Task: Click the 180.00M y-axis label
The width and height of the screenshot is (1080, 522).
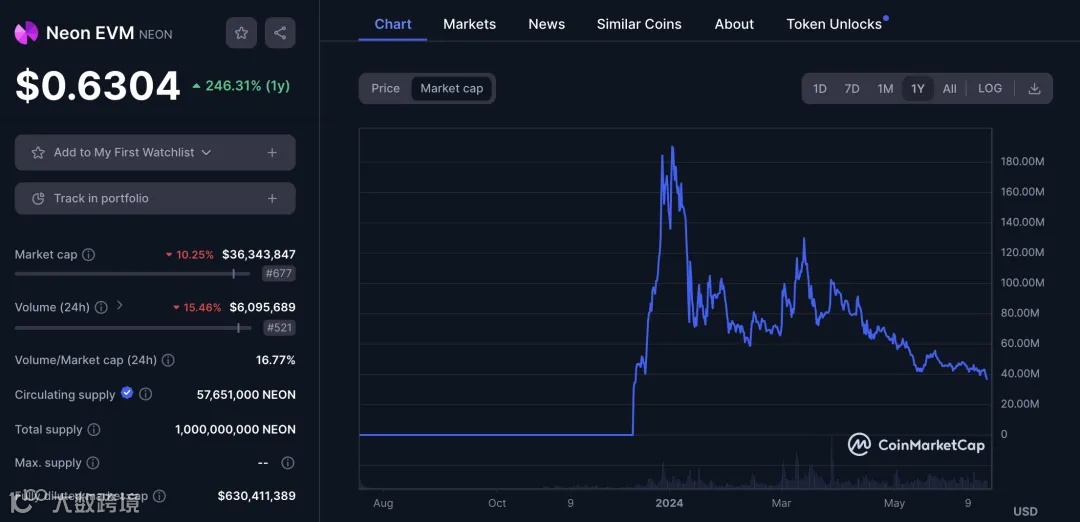Action: pyautogui.click(x=1022, y=162)
